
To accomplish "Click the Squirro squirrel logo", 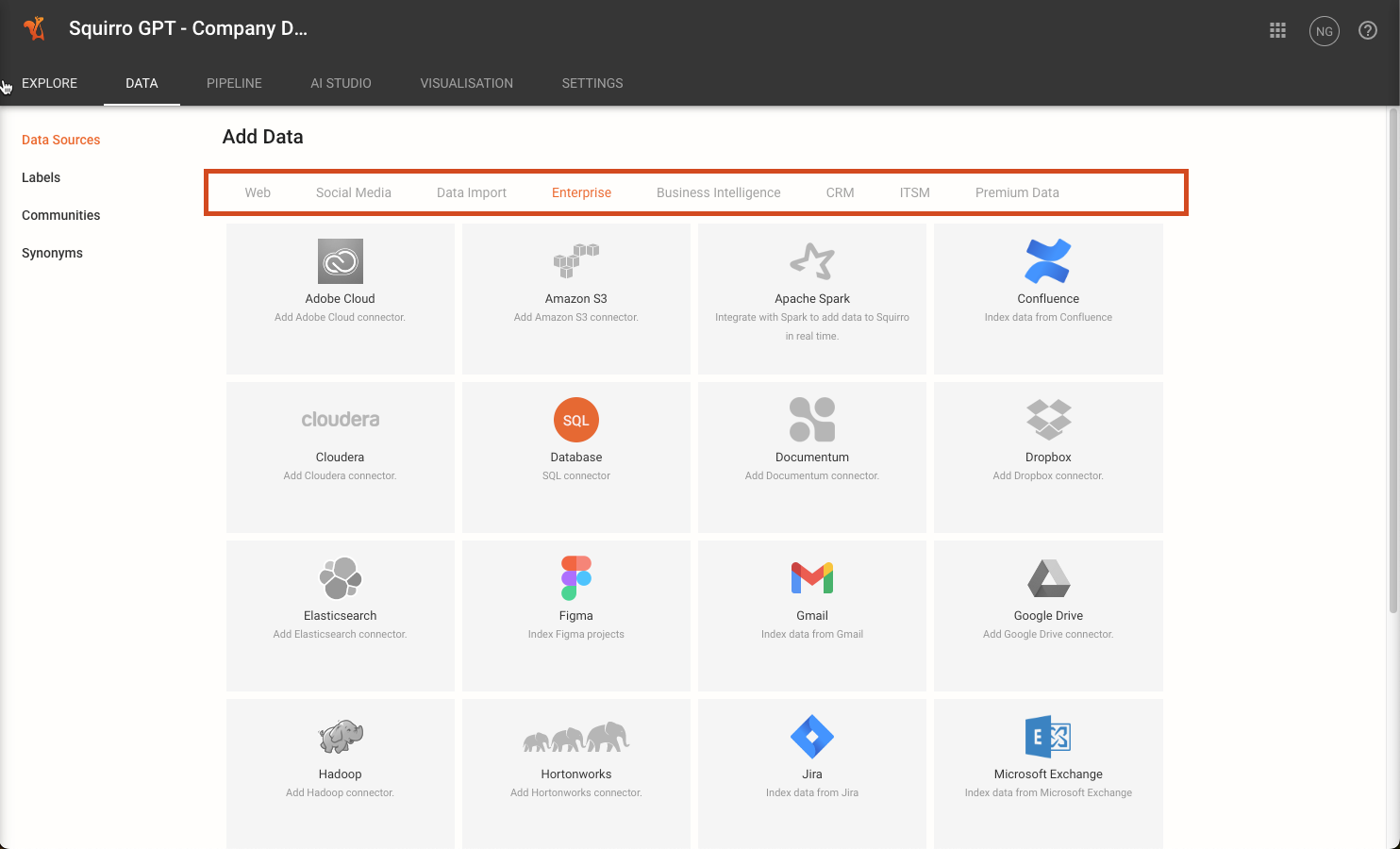I will [x=35, y=28].
